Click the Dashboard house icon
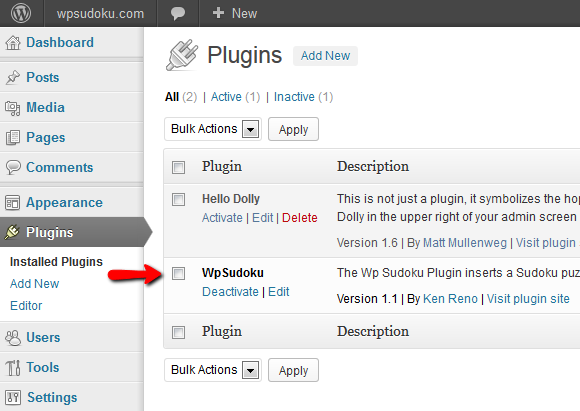Screen dimensions: 580x411 [13, 43]
